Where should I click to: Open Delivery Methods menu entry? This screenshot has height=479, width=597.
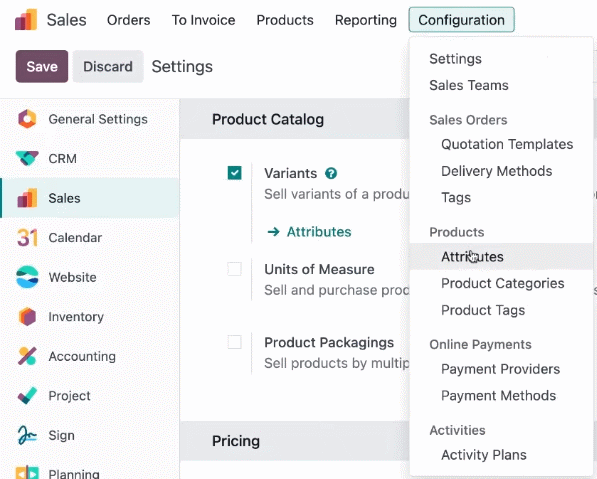tap(496, 171)
